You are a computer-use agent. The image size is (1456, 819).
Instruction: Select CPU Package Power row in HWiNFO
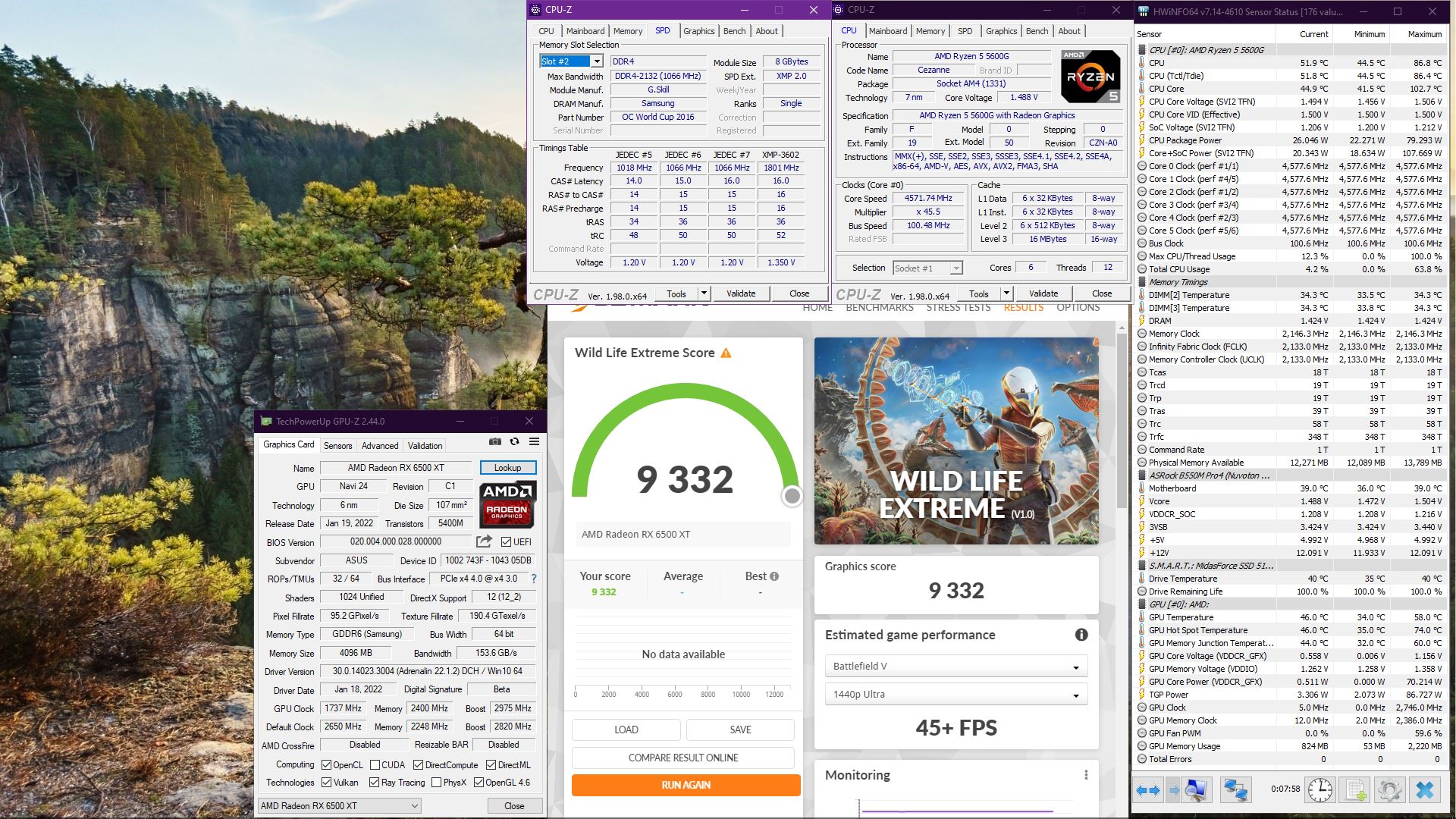click(1291, 140)
